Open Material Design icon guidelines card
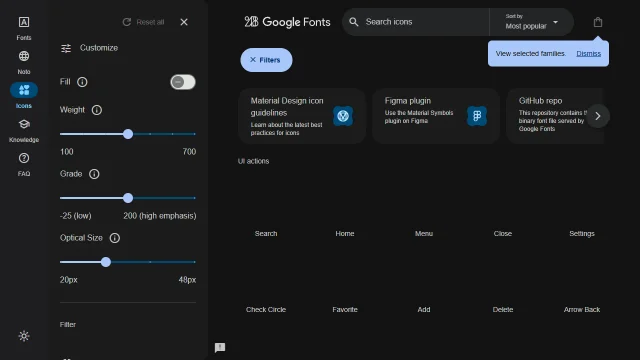 point(302,116)
